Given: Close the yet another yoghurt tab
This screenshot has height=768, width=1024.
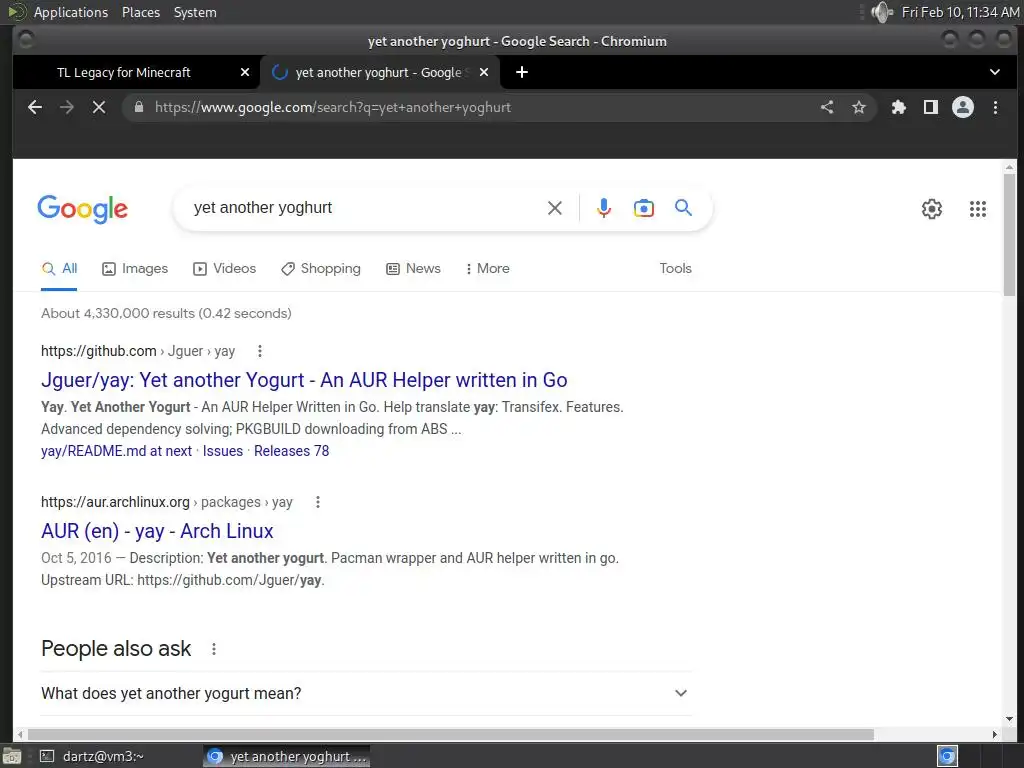Looking at the screenshot, I should (484, 72).
